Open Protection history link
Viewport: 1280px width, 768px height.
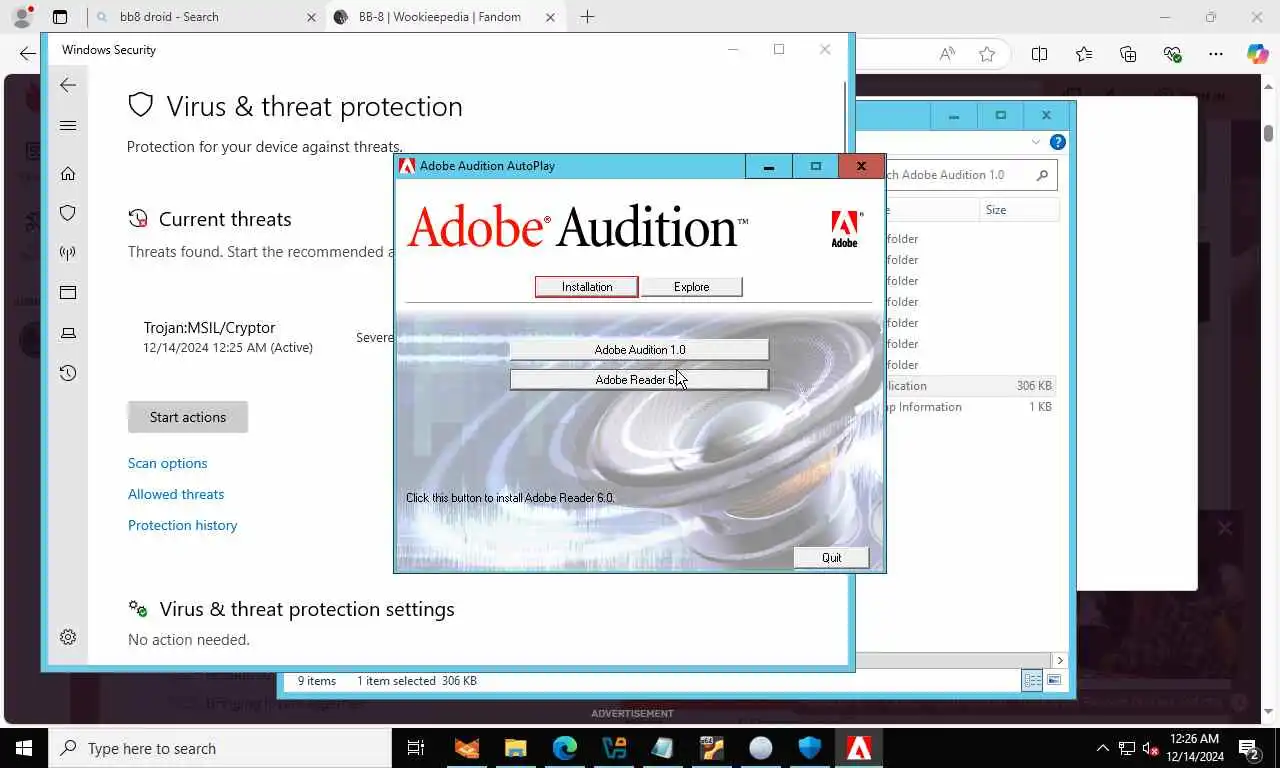point(183,525)
